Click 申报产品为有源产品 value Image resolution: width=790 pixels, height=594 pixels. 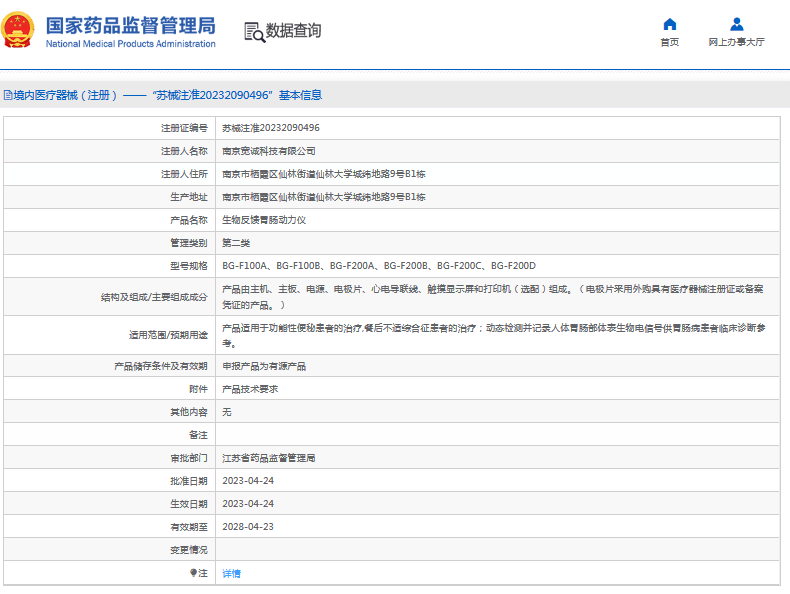(264, 366)
